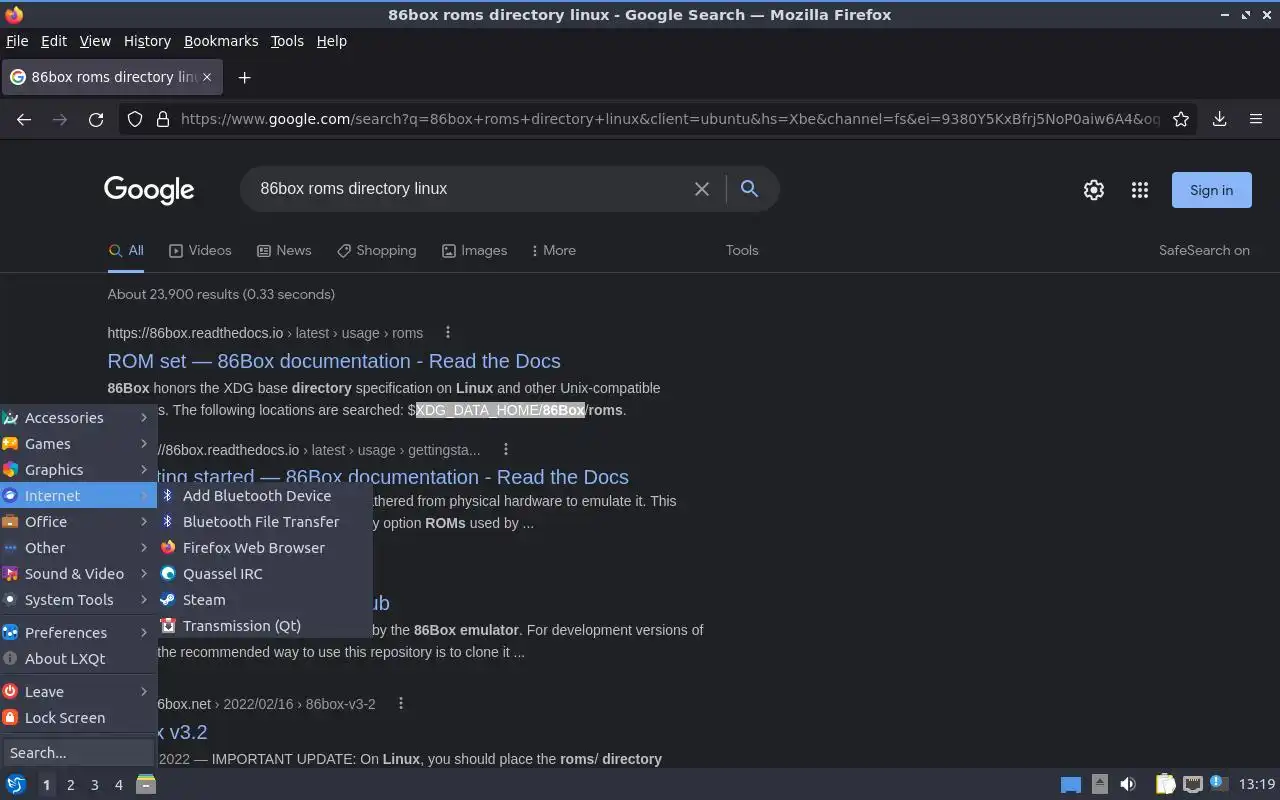Launch Add Bluetooth Device from Internet submenu
The width and height of the screenshot is (1280, 800).
(265, 496)
